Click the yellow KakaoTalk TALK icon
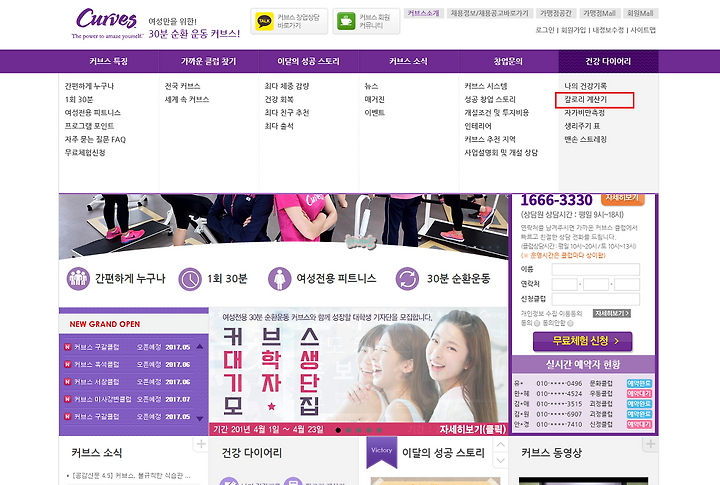The width and height of the screenshot is (720, 485). point(265,21)
